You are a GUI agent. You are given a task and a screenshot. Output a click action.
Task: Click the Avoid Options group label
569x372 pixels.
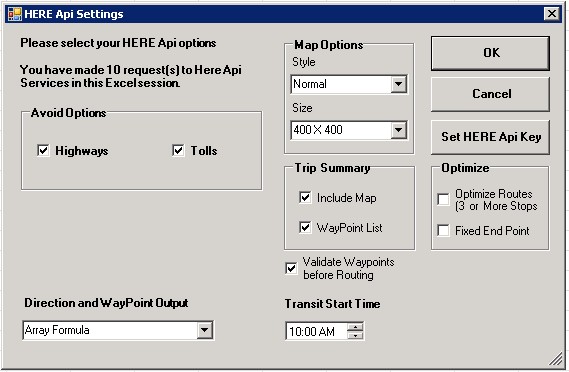point(68,113)
